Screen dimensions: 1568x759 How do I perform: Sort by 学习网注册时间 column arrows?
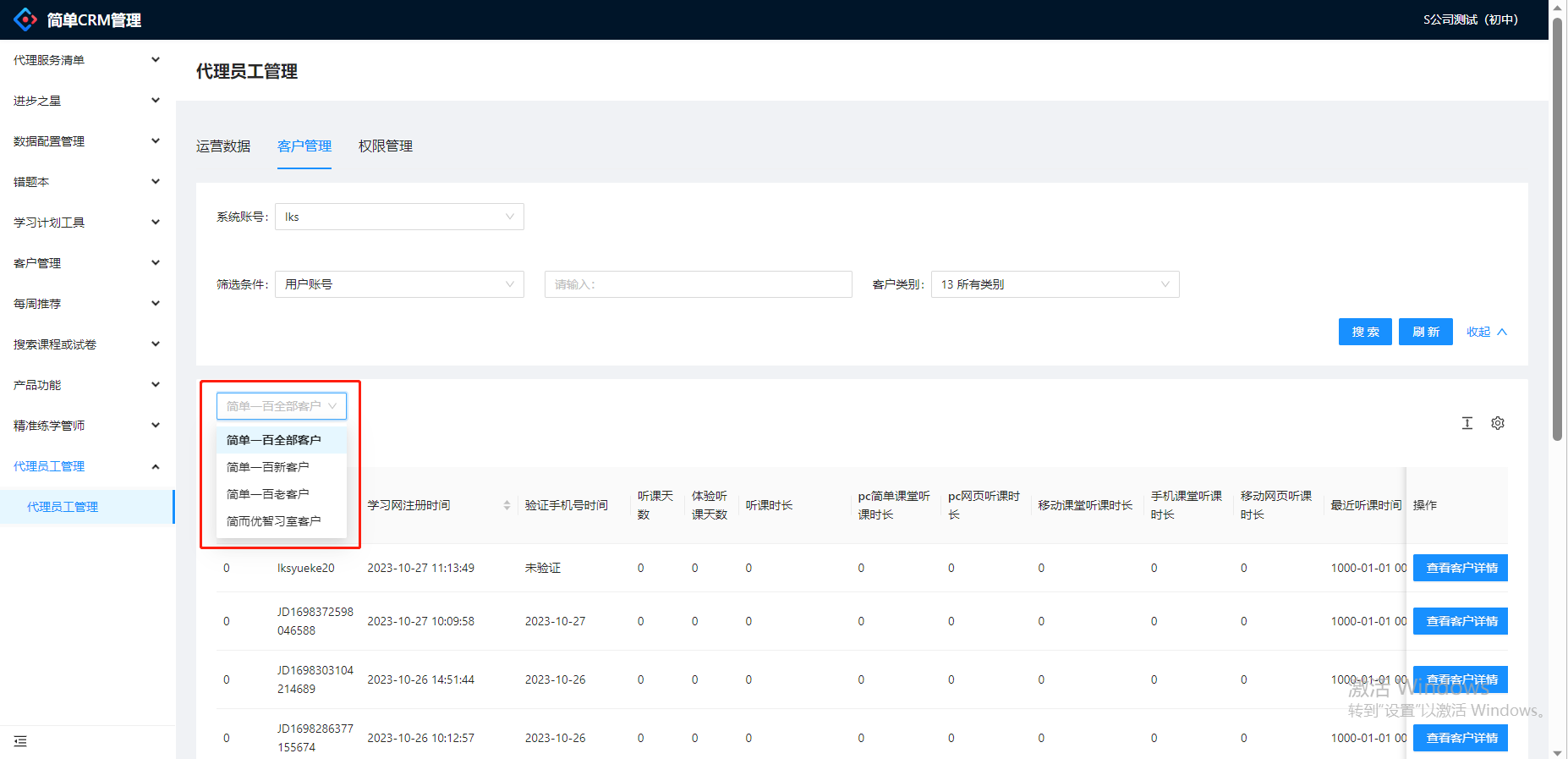click(507, 505)
